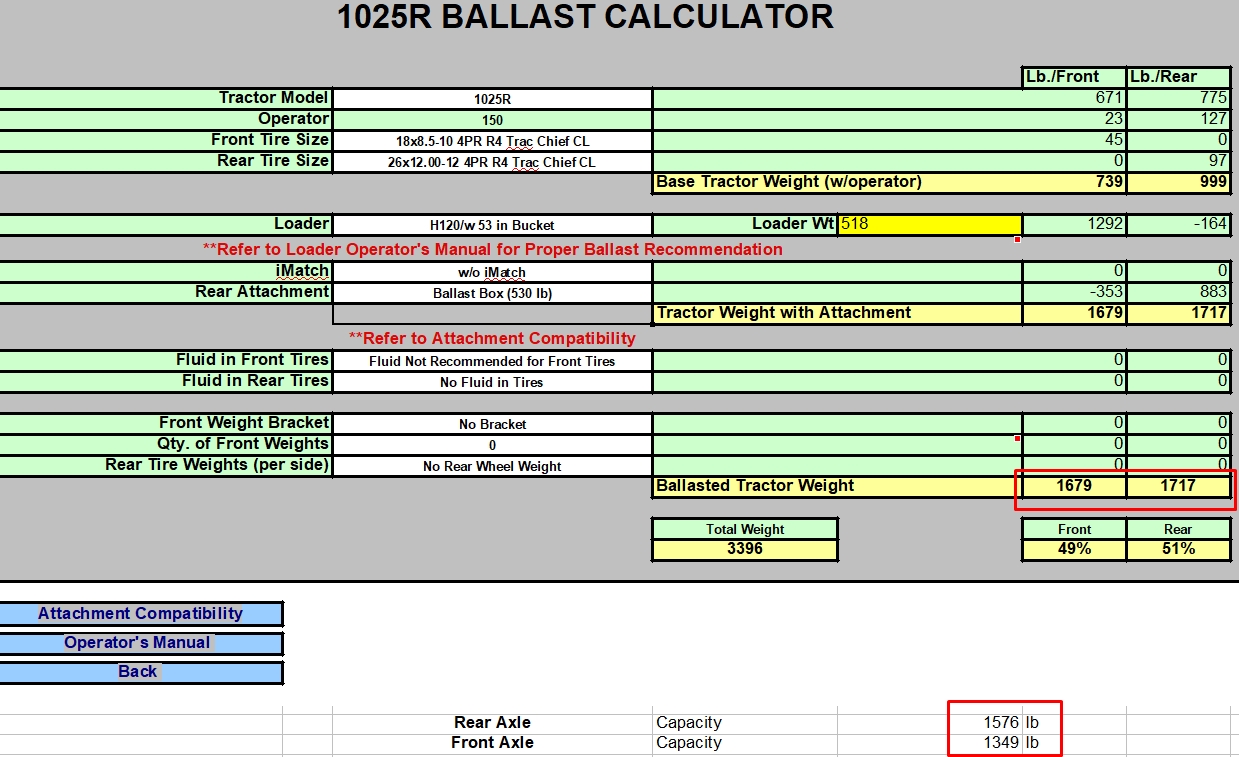This screenshot has width=1239, height=757.
Task: Click the red Refer to Attachment Compatibility note
Action: coord(492,338)
